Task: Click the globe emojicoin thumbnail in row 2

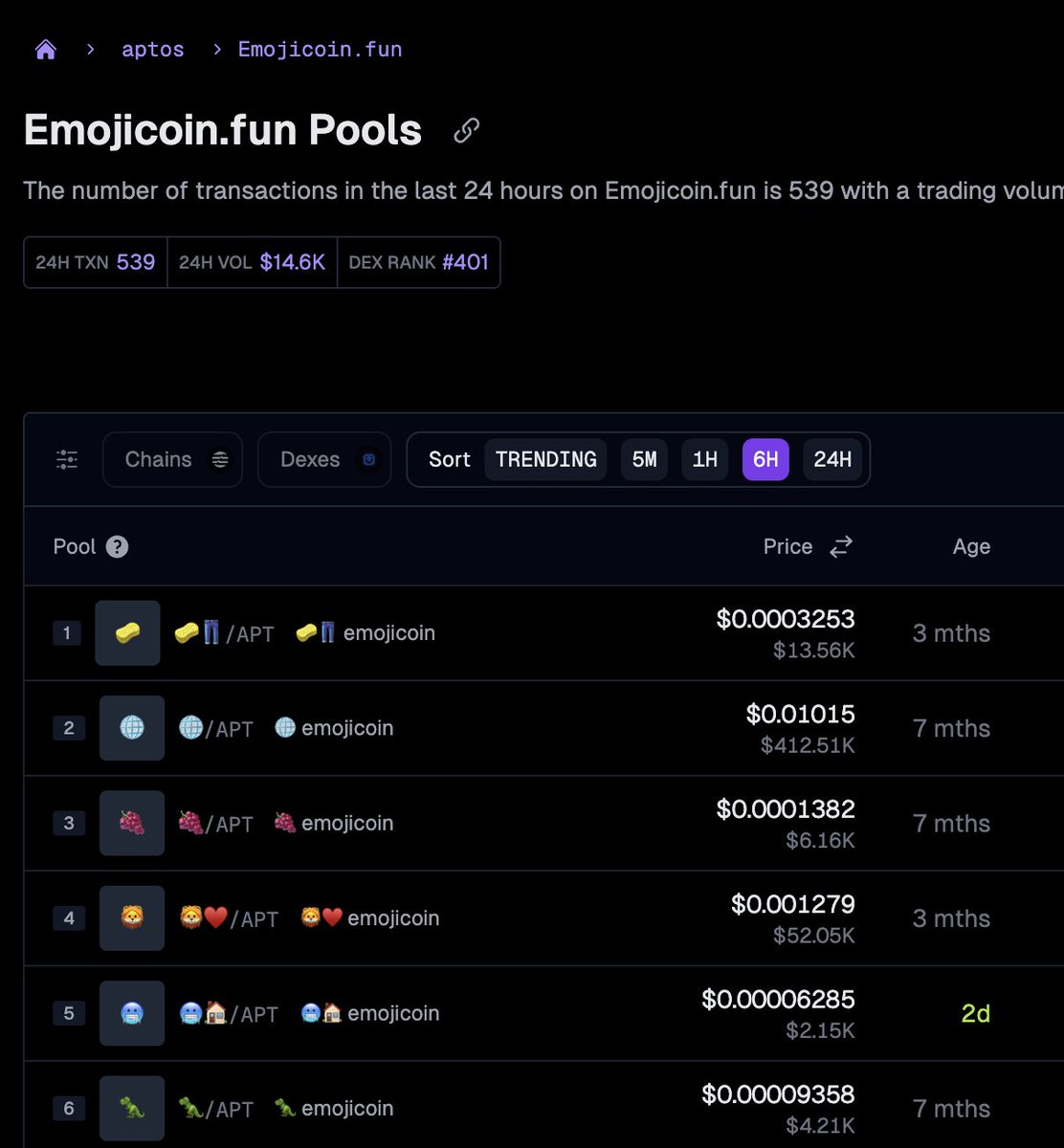Action: point(131,728)
